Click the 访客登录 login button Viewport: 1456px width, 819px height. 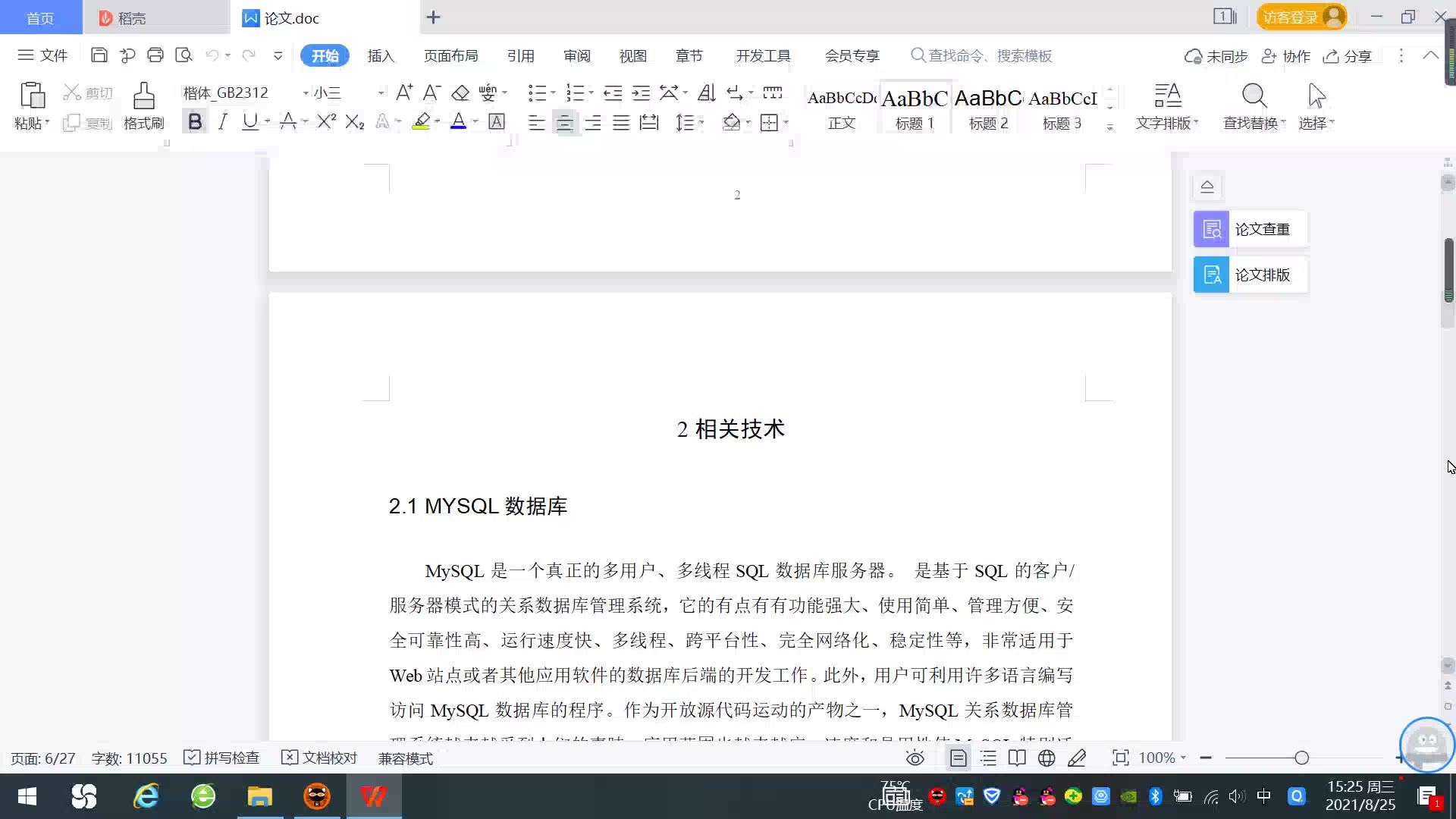click(x=1301, y=17)
